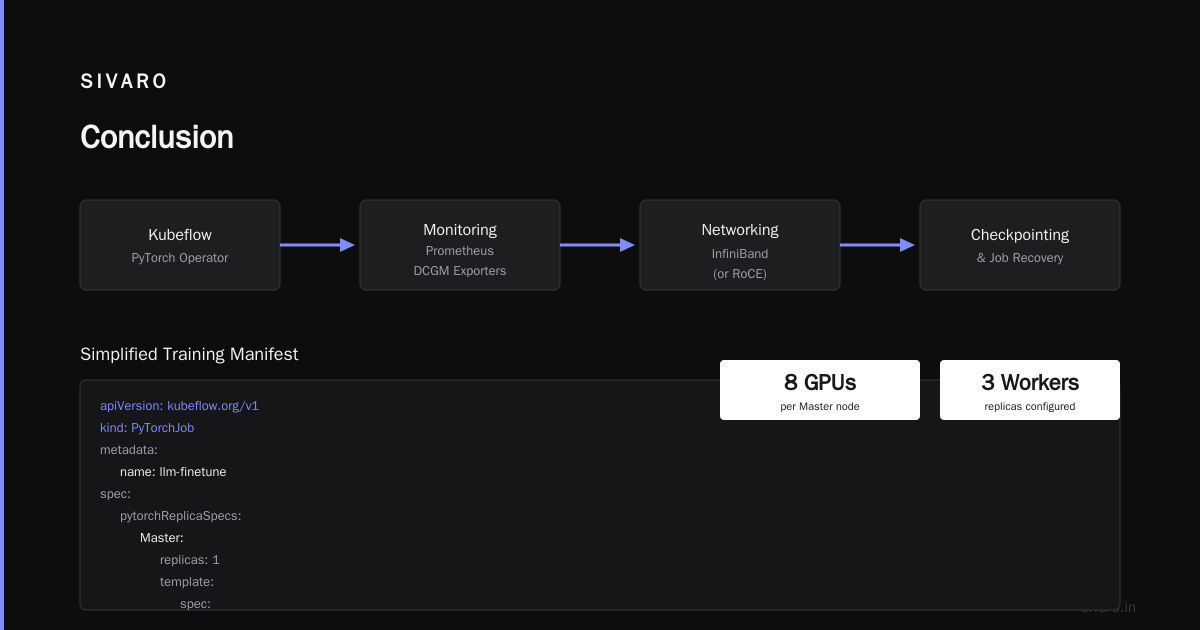
Task: Click the 8 GPUs stat card
Action: tap(820, 390)
